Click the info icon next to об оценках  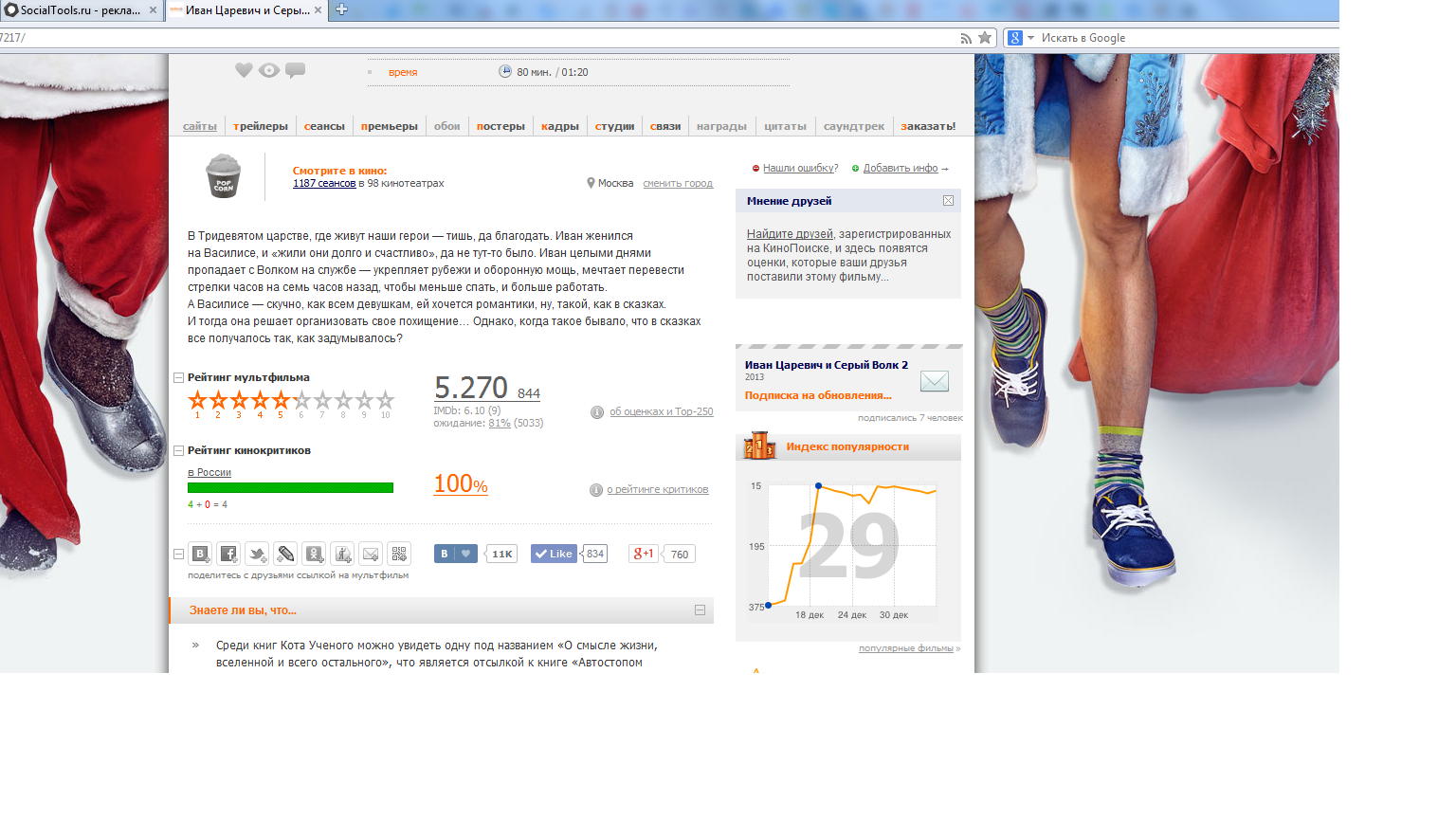(597, 412)
